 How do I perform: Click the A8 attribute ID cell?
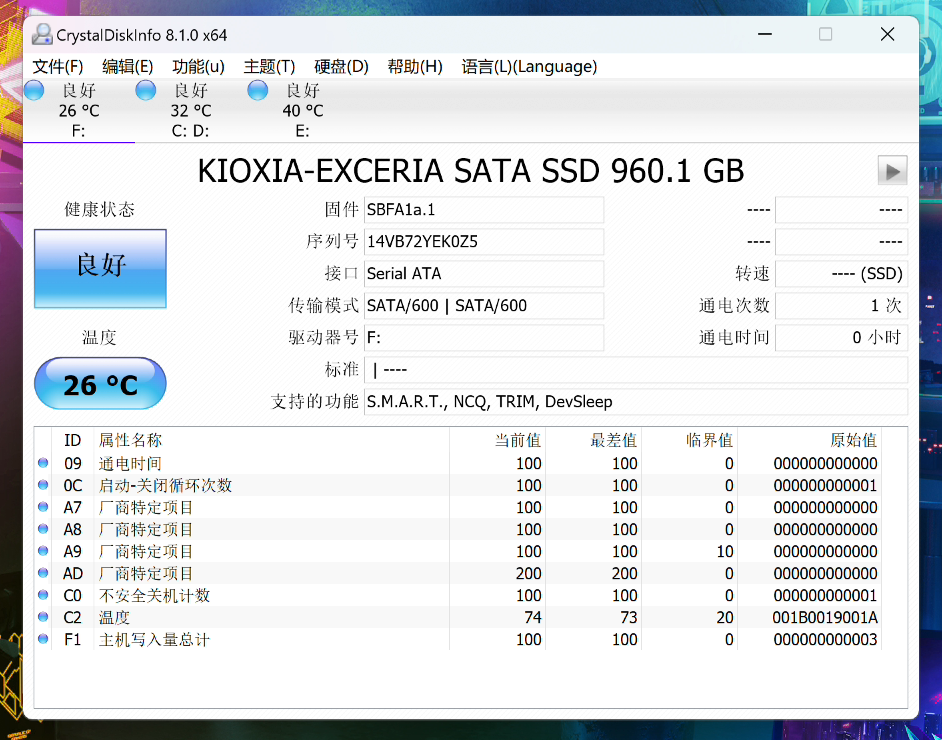click(73, 529)
